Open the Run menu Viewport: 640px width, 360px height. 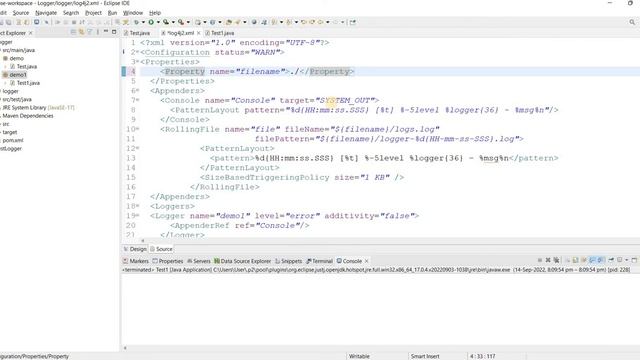(x=112, y=13)
